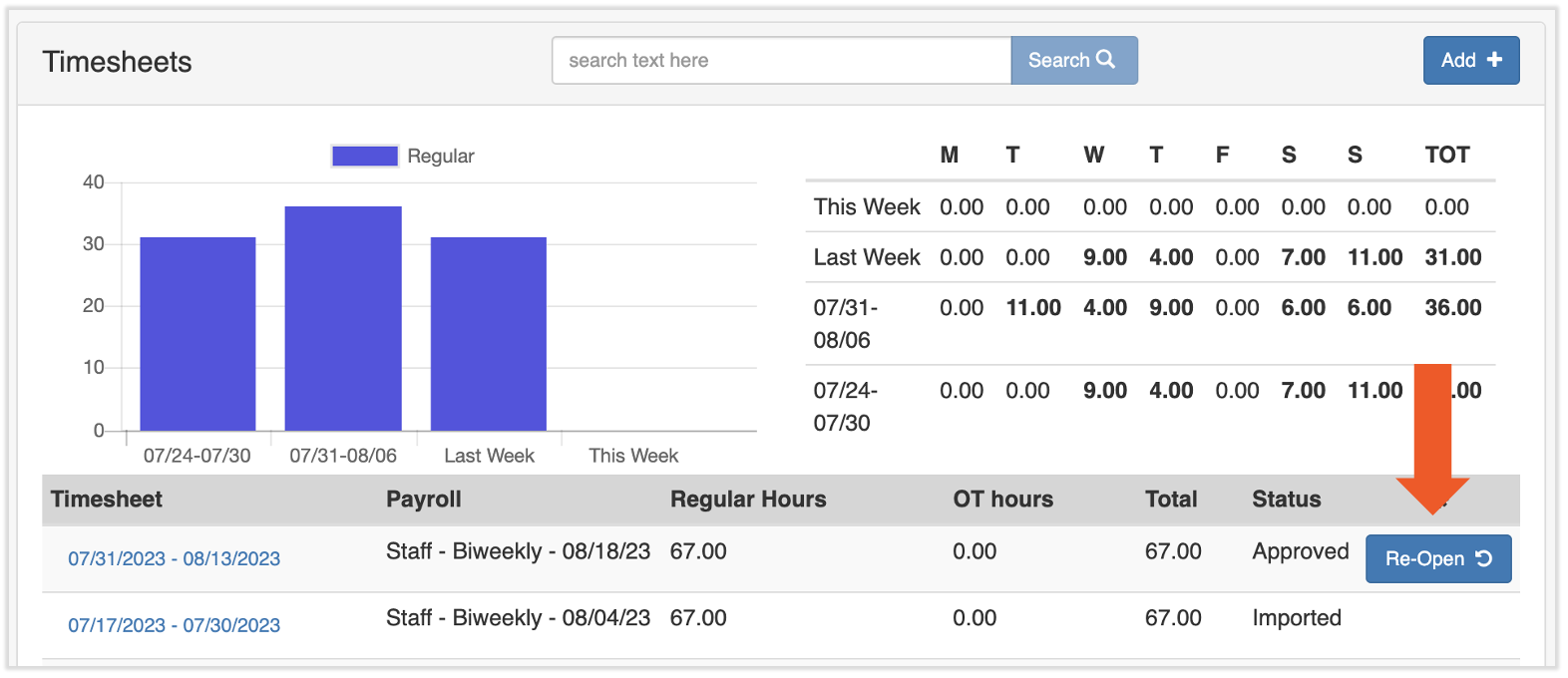Select Last Week total 31.00 cell
This screenshot has width=1568, height=678.
pyautogui.click(x=1452, y=257)
